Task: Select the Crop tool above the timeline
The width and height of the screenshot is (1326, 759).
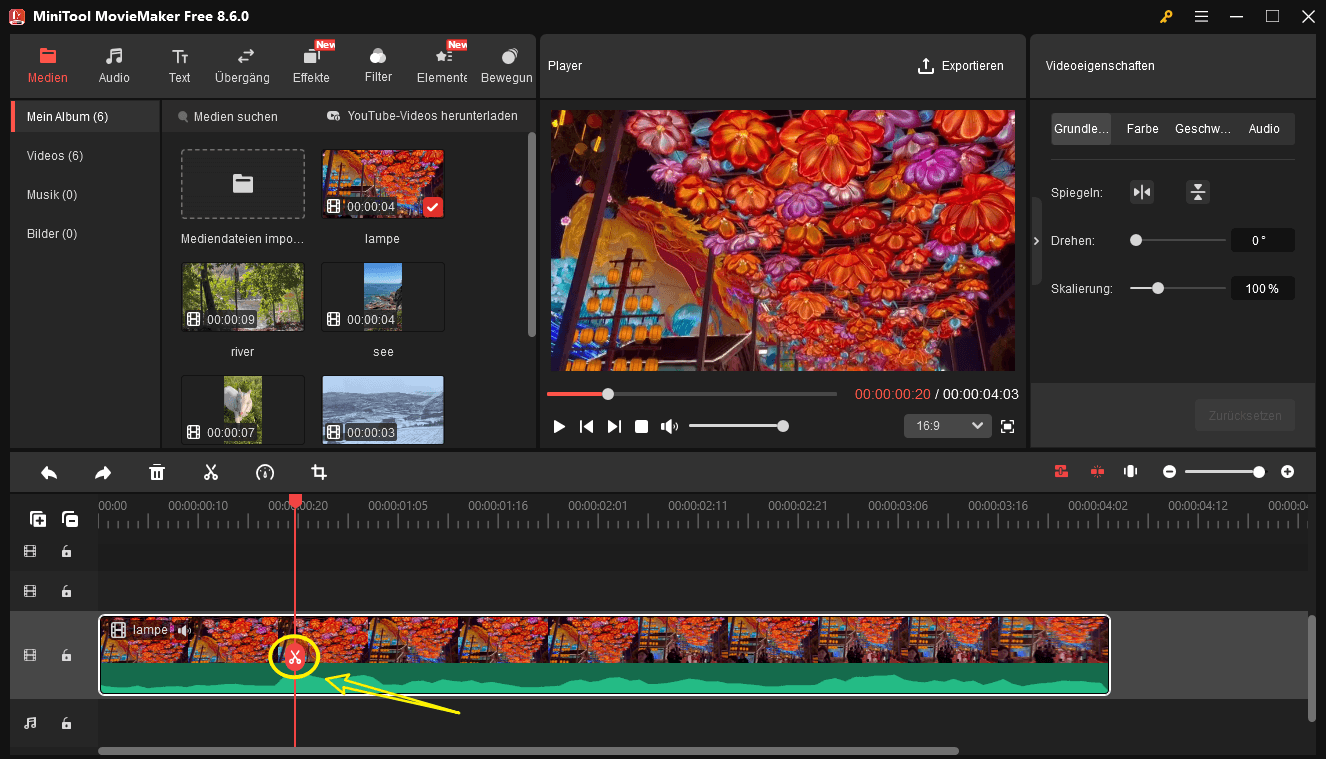Action: 319,471
